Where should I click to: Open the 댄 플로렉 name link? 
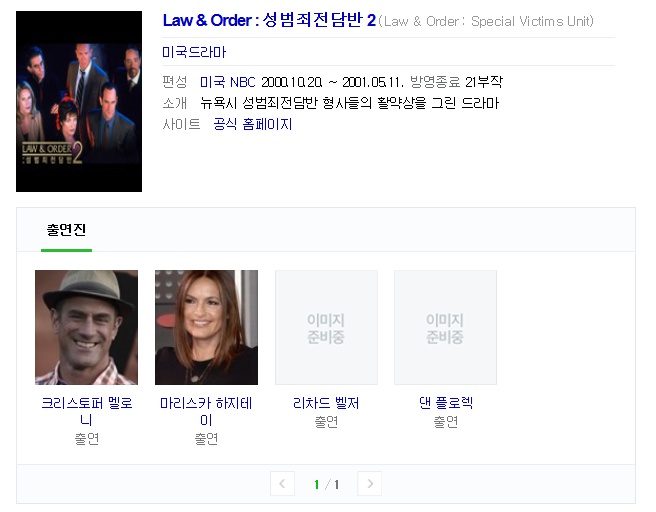tap(446, 403)
